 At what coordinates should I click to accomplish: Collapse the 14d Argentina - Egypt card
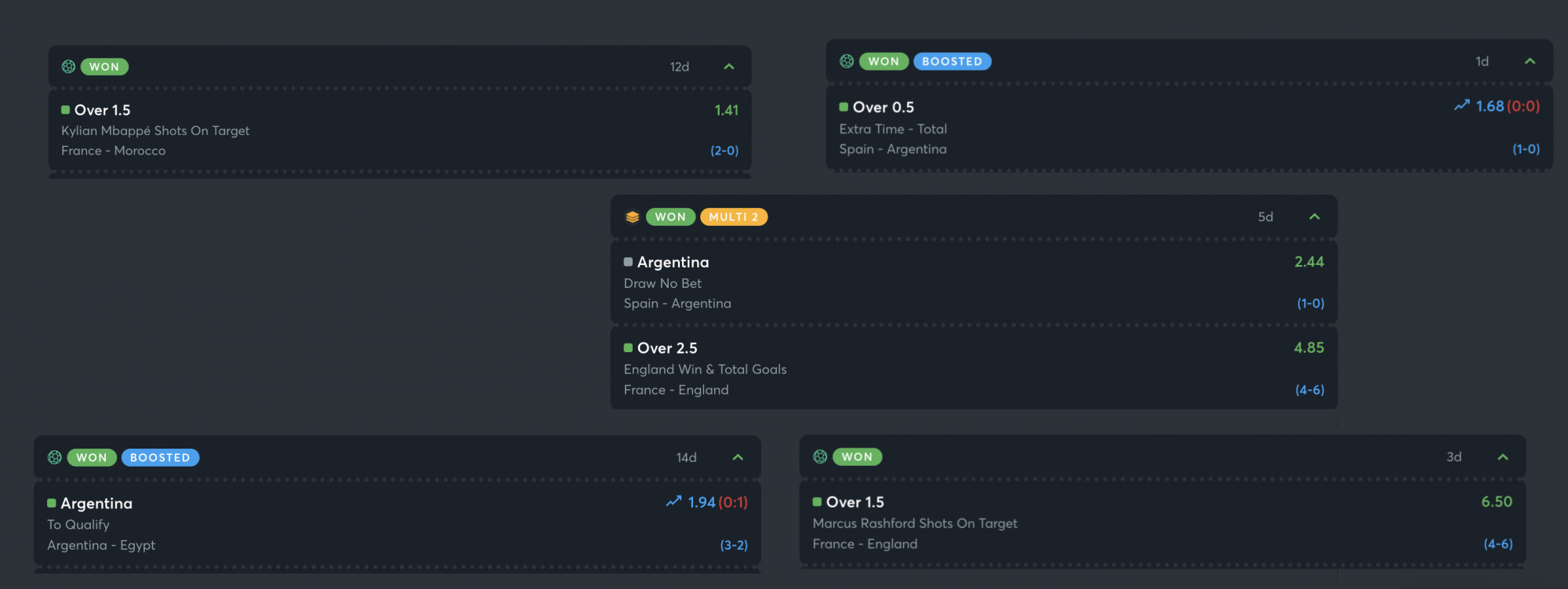pos(738,457)
